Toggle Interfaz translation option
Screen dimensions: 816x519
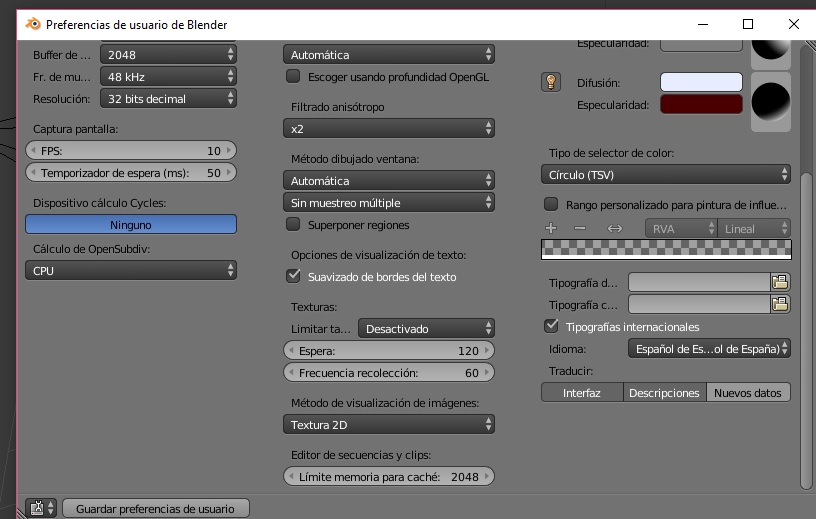click(x=582, y=393)
